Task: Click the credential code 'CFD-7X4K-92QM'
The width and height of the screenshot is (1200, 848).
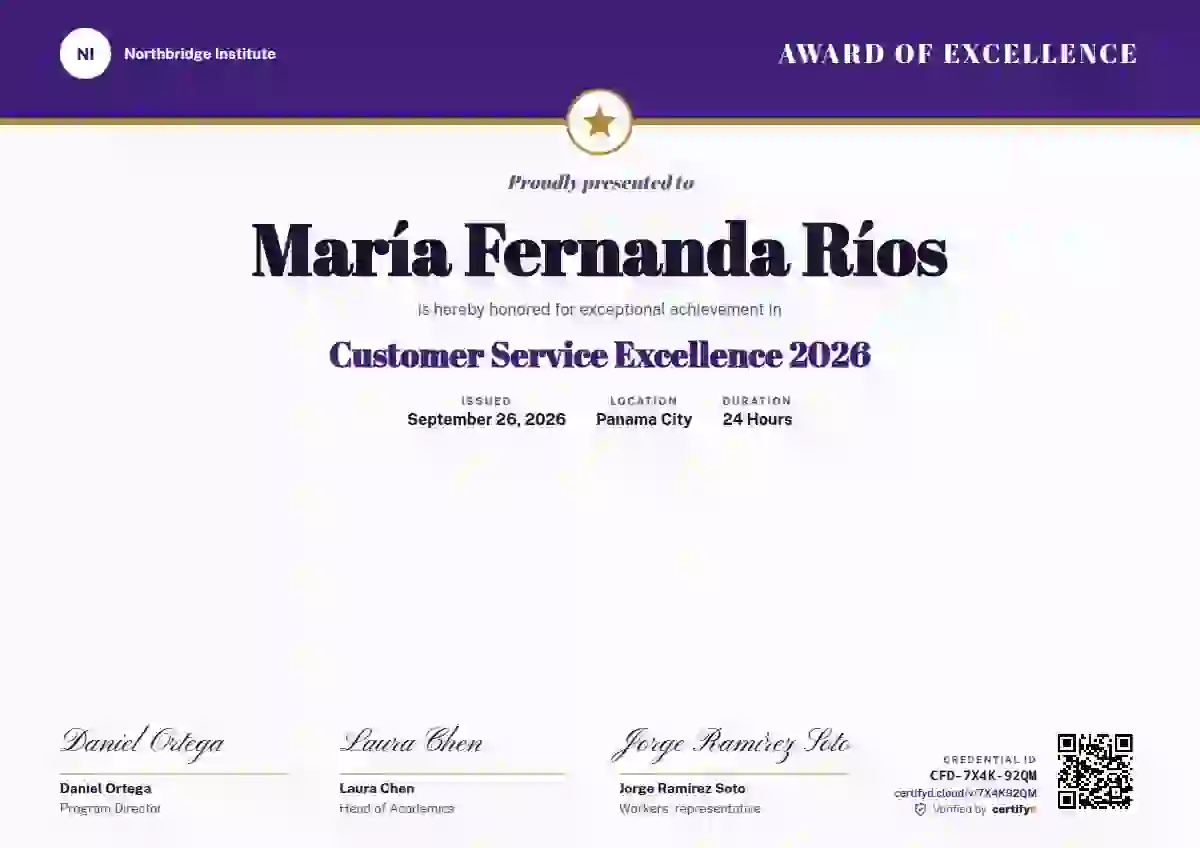Action: pos(983,775)
